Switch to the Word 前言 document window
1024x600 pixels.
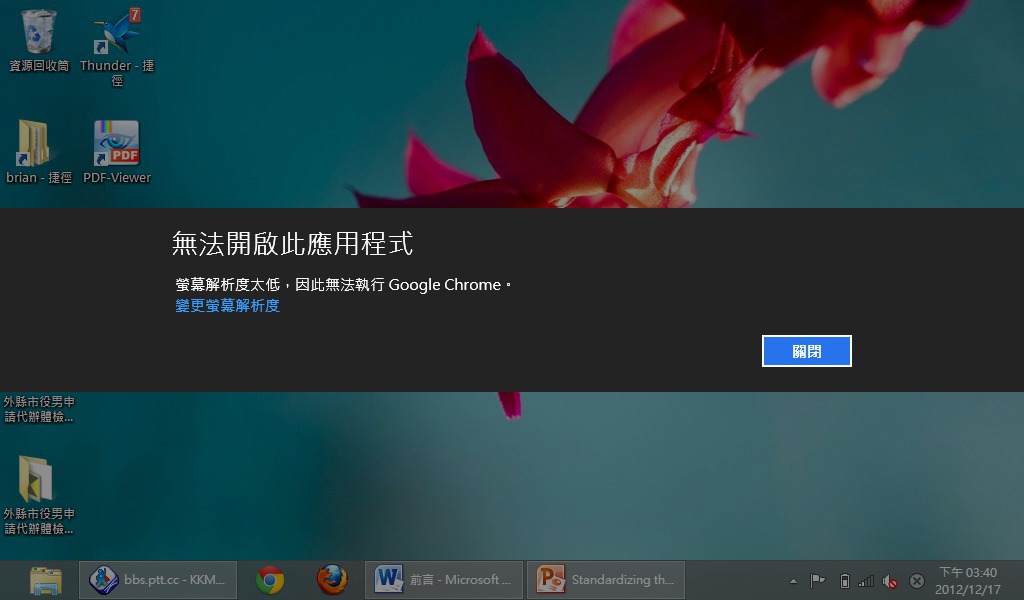(444, 580)
